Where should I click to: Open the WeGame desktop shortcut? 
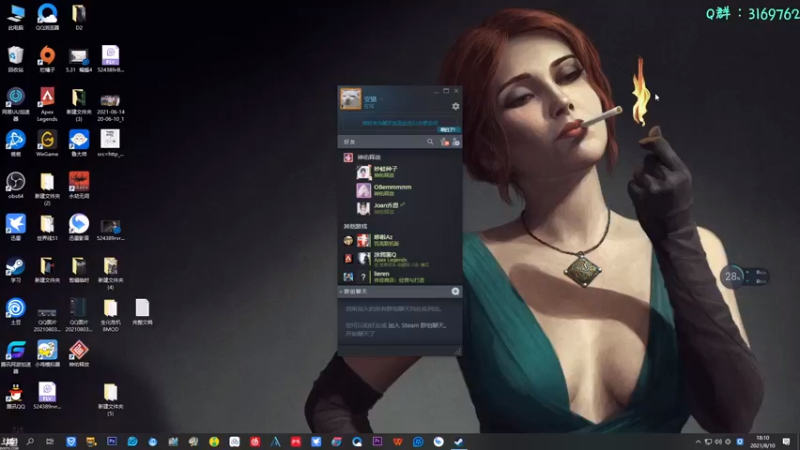pos(47,143)
